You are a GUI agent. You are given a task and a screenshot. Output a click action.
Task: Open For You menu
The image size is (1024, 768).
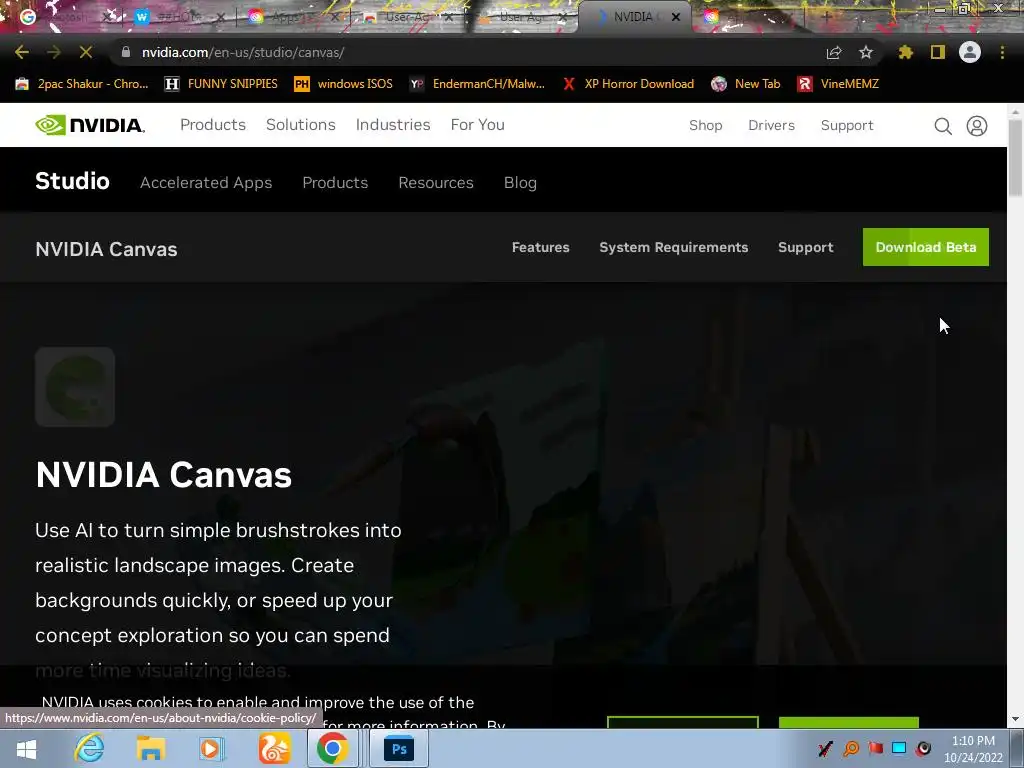coord(477,125)
